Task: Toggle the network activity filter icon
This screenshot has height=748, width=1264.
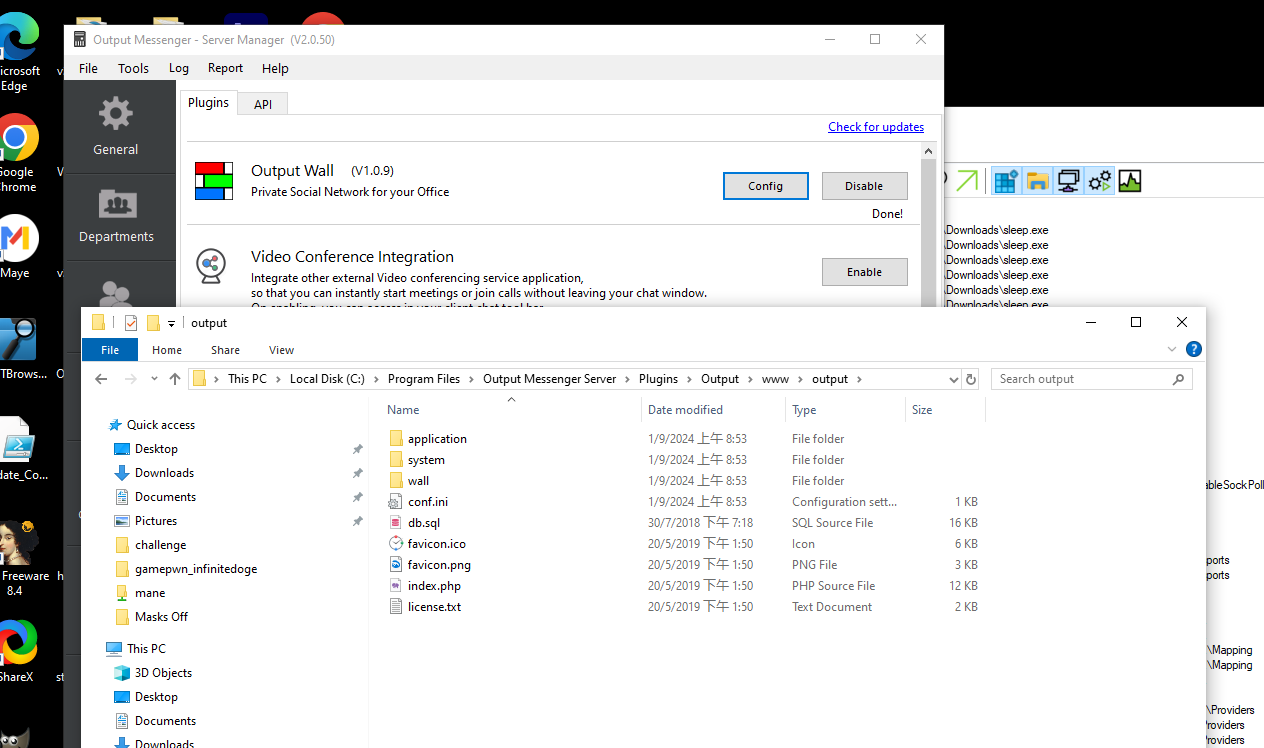Action: tap(1068, 181)
